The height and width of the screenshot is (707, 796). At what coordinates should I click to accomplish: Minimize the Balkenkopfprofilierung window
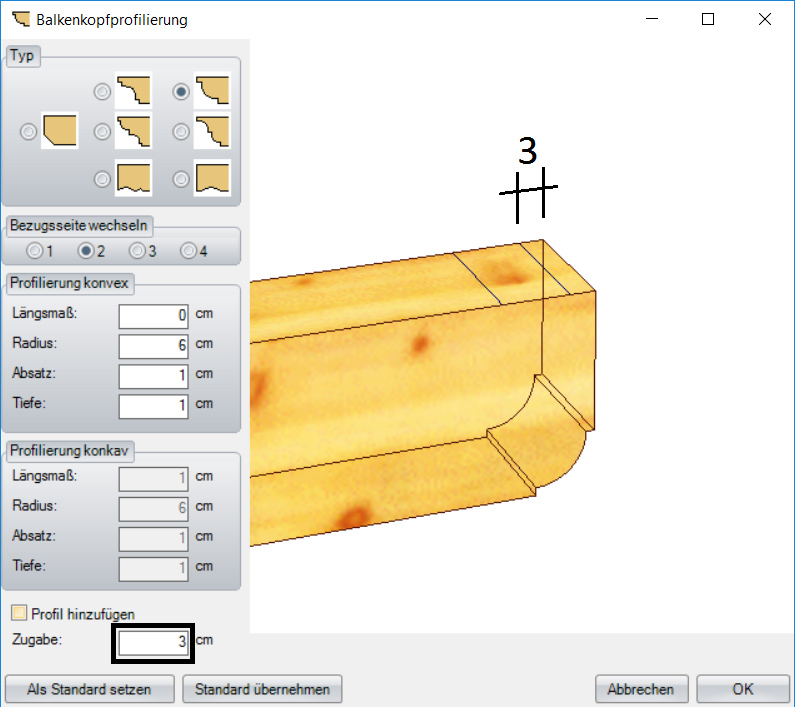point(652,19)
